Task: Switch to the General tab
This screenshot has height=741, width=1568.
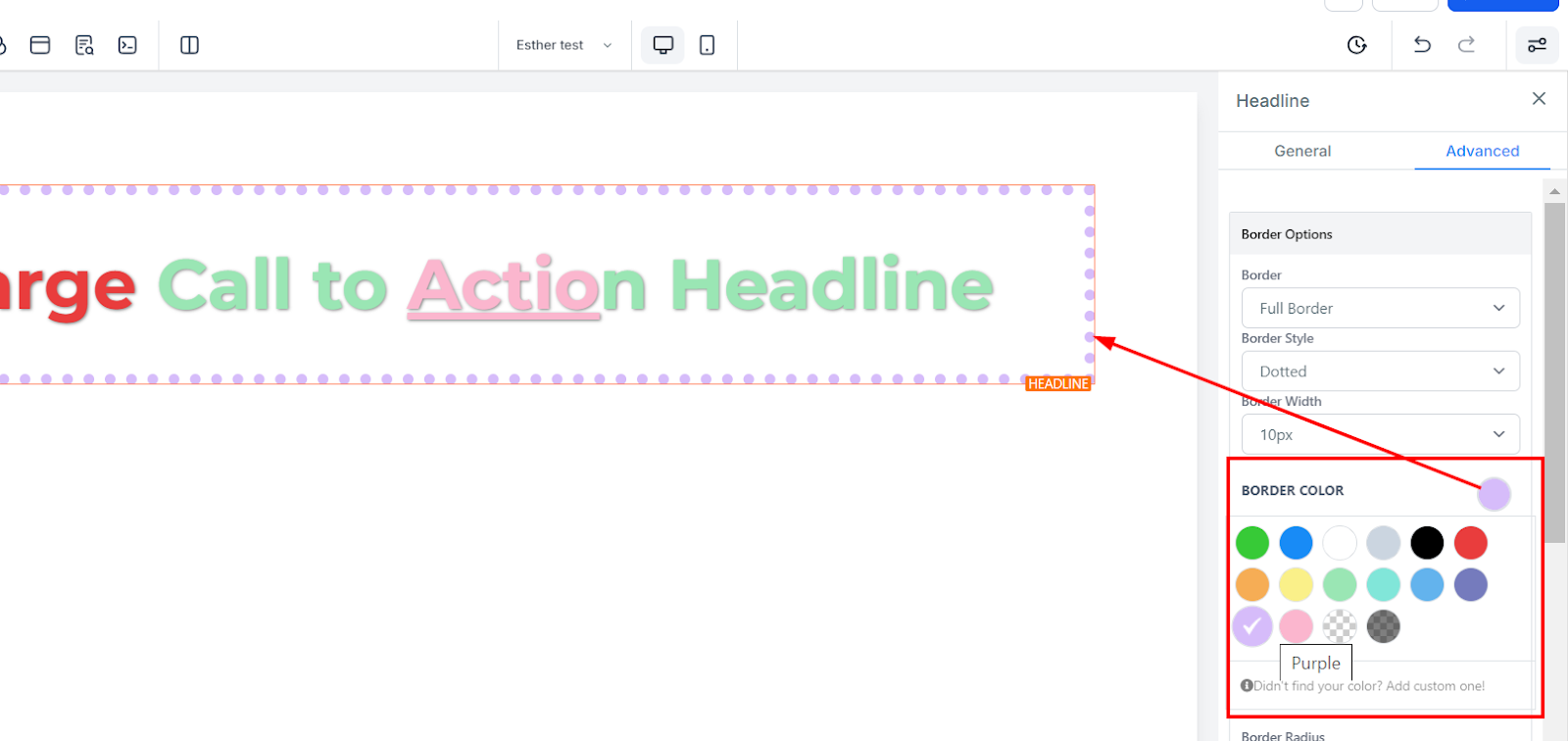Action: coord(1302,151)
